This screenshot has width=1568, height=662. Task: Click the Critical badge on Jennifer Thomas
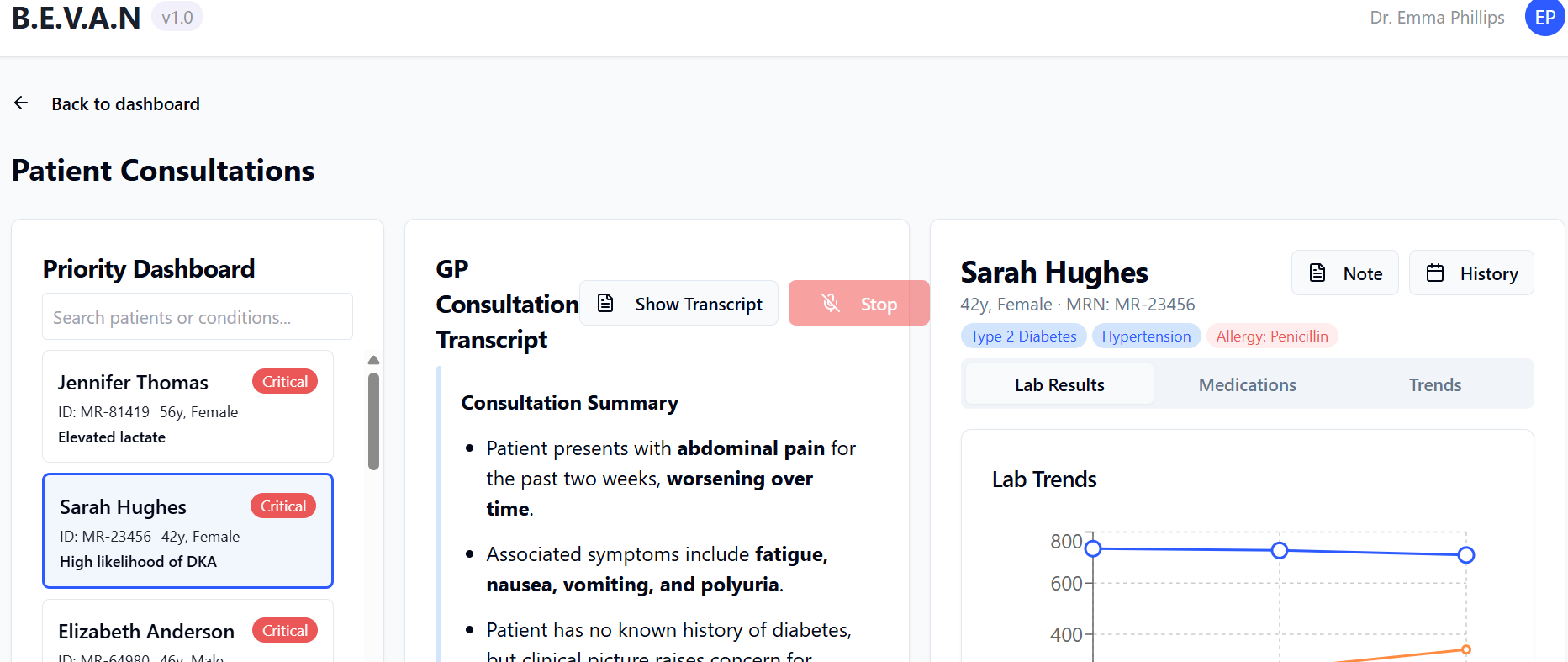tap(285, 381)
